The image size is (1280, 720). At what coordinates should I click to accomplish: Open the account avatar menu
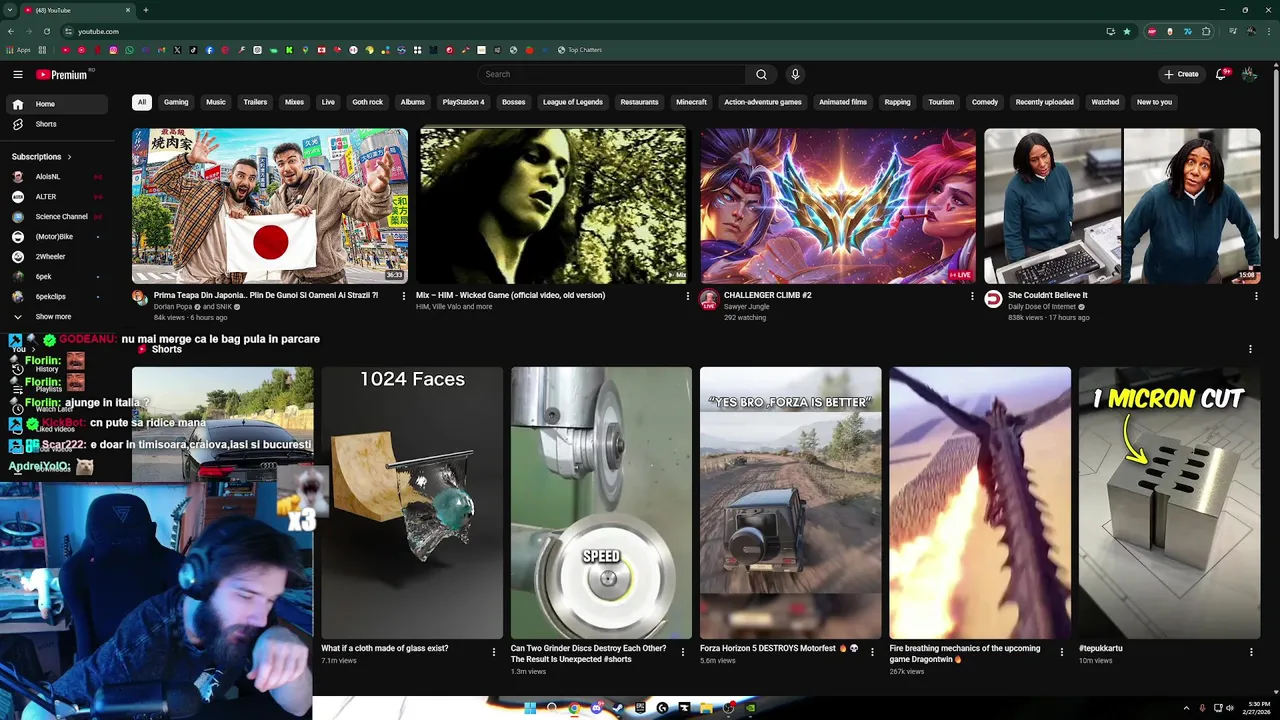1249,74
